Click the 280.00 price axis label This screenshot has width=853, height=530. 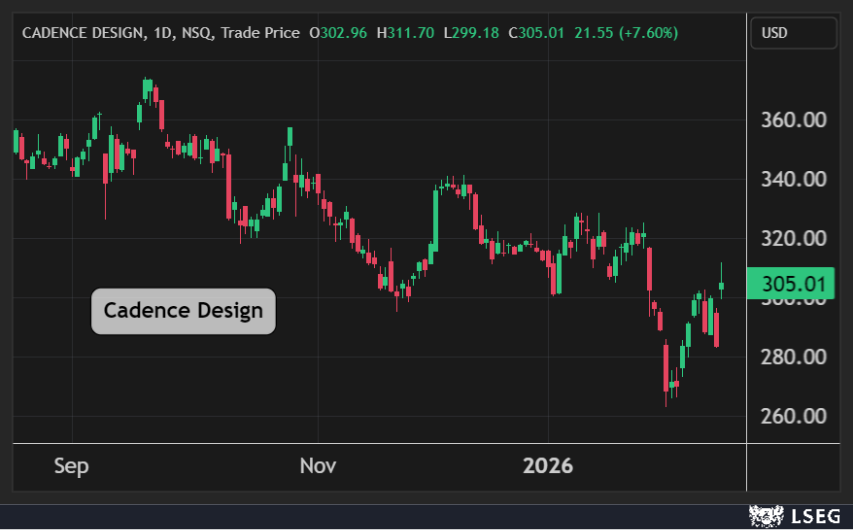(x=794, y=357)
